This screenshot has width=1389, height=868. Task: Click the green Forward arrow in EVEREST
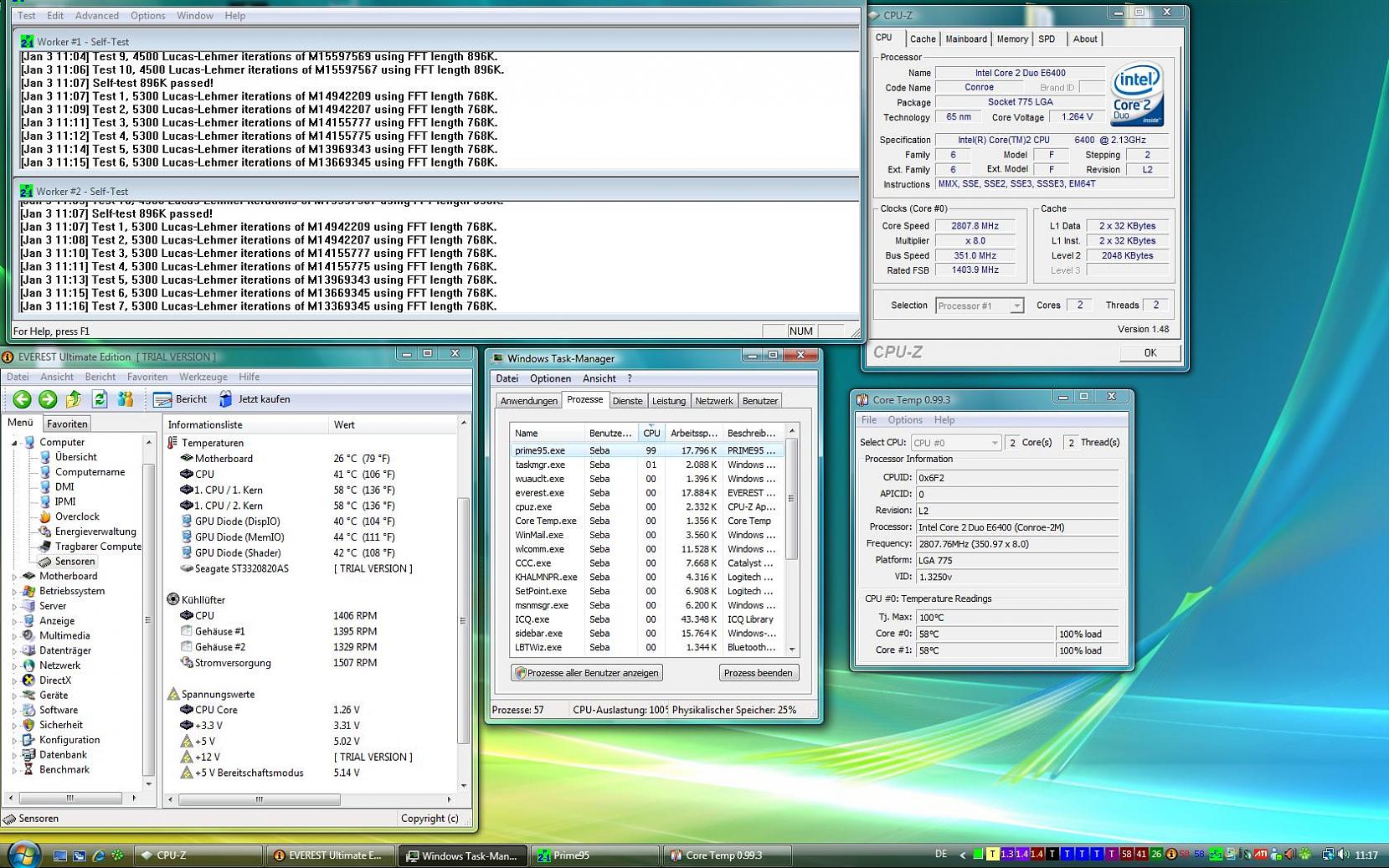point(48,399)
